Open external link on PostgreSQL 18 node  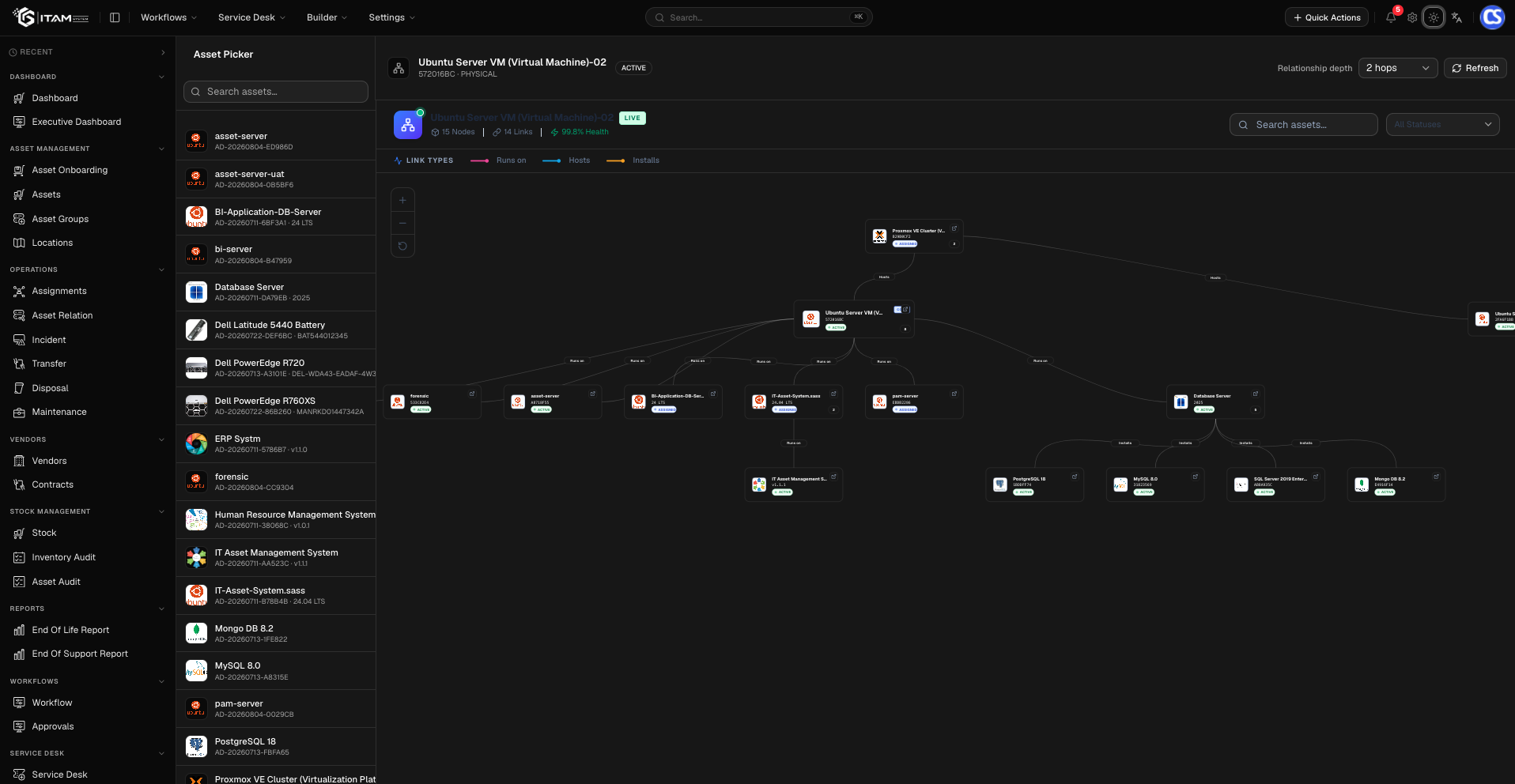click(1075, 477)
